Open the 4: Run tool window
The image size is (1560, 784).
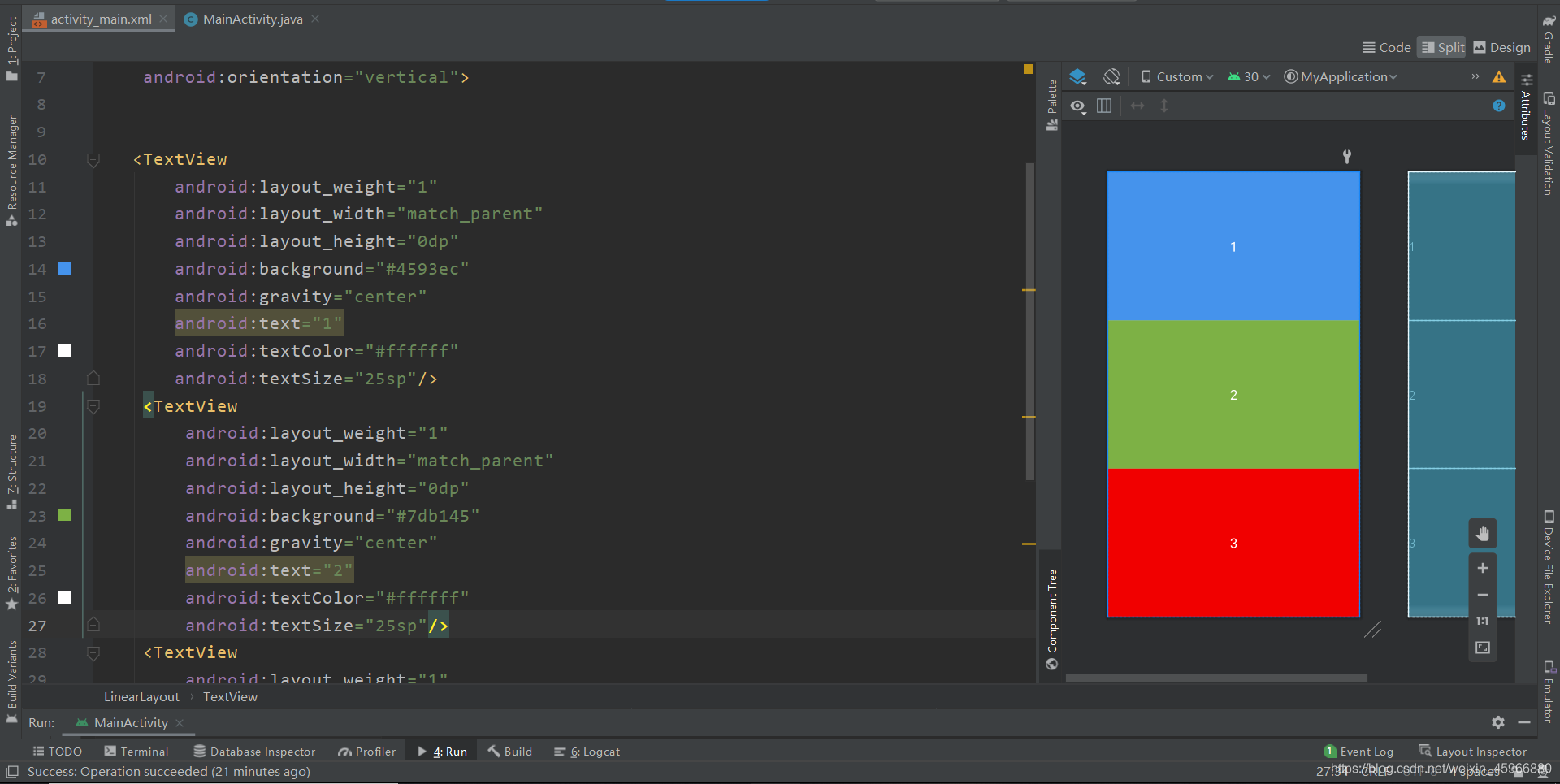(442, 752)
